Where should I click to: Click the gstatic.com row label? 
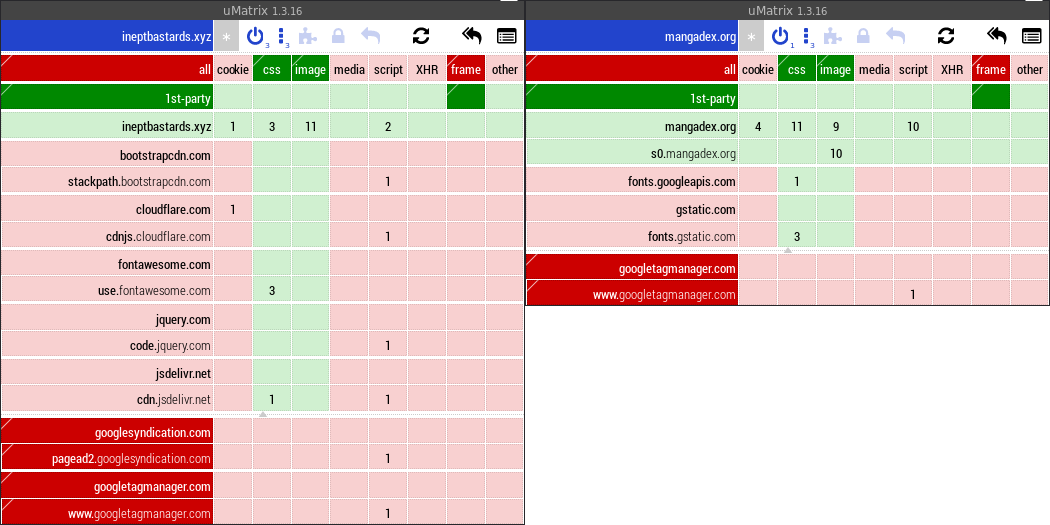pyautogui.click(x=632, y=210)
